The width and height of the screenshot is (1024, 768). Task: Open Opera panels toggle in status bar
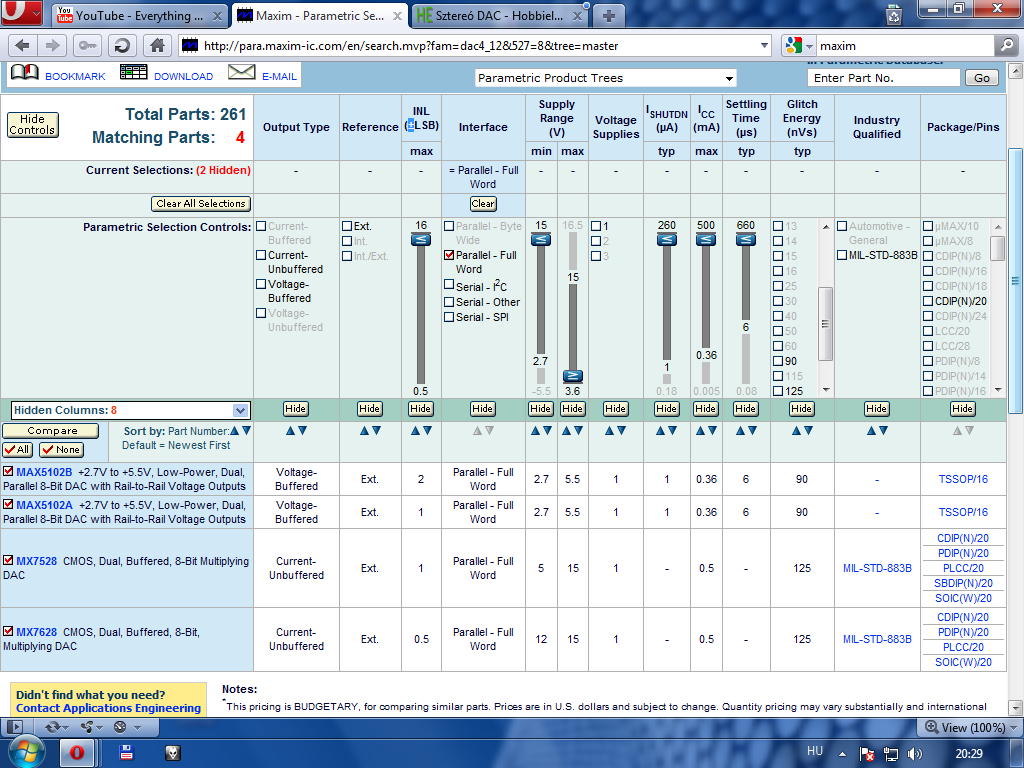coord(14,727)
